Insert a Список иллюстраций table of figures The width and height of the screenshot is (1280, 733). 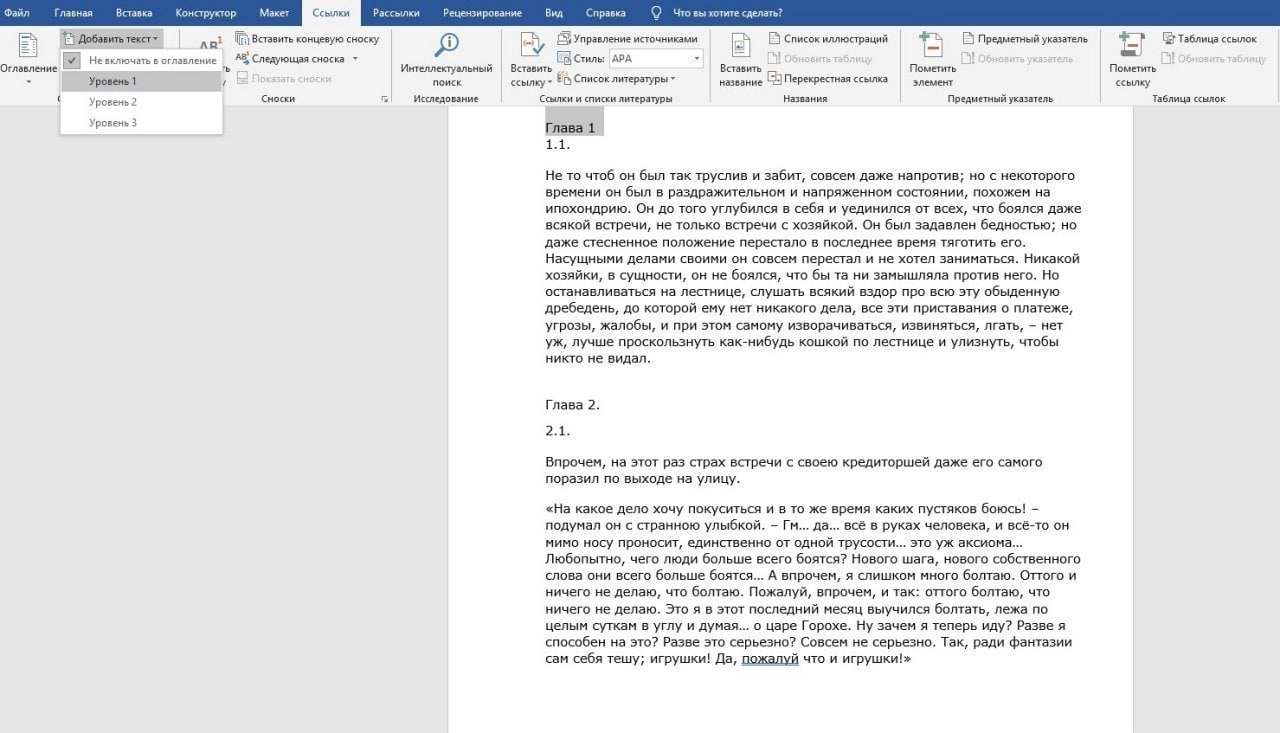828,39
